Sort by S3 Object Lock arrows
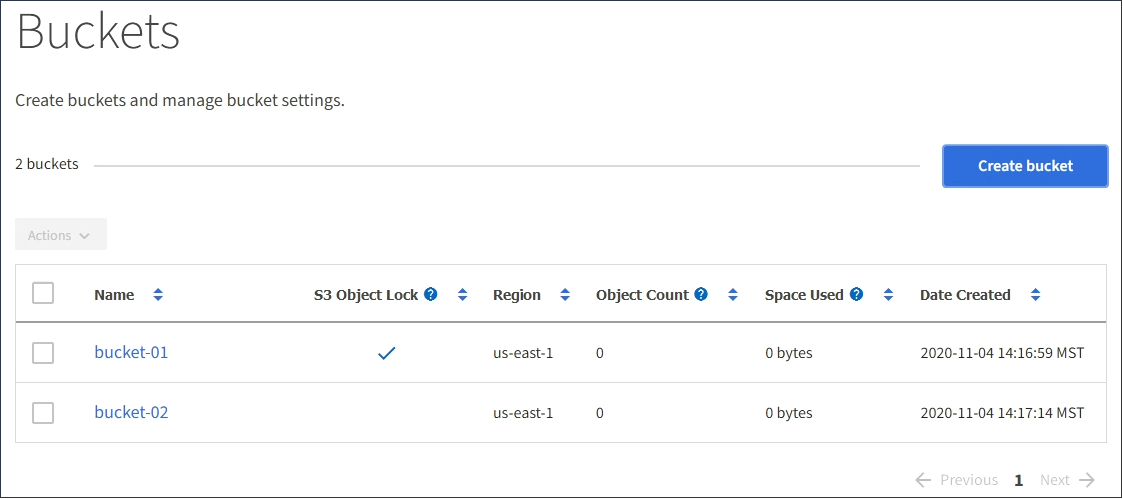Image resolution: width=1123 pixels, height=499 pixels. 462,295
